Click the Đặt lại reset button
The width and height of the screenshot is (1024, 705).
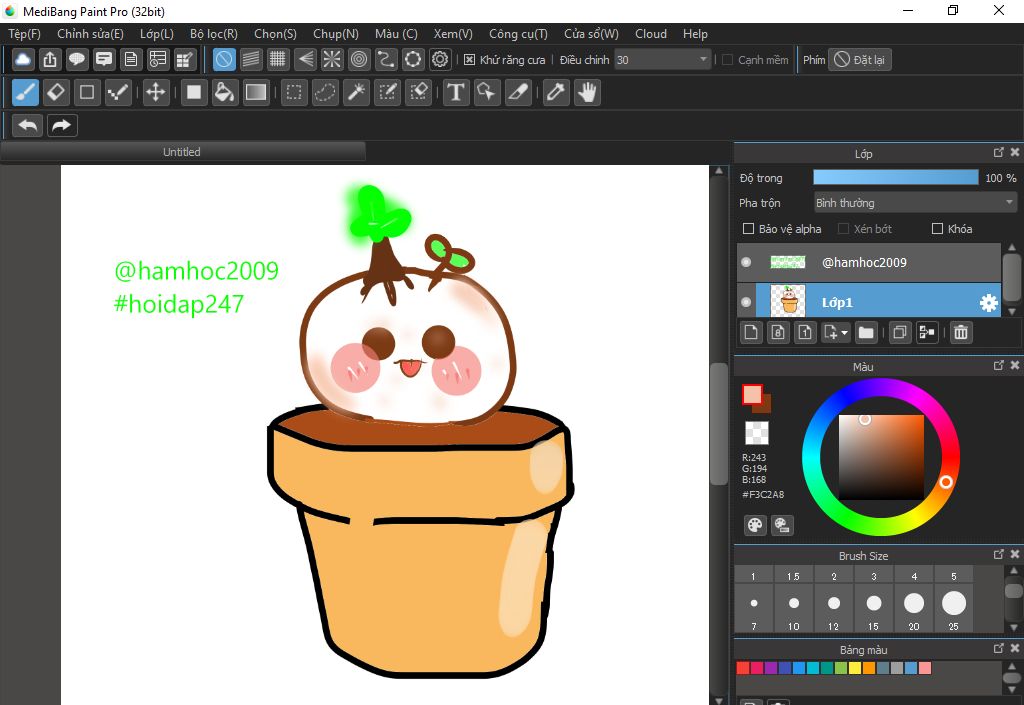(x=859, y=60)
